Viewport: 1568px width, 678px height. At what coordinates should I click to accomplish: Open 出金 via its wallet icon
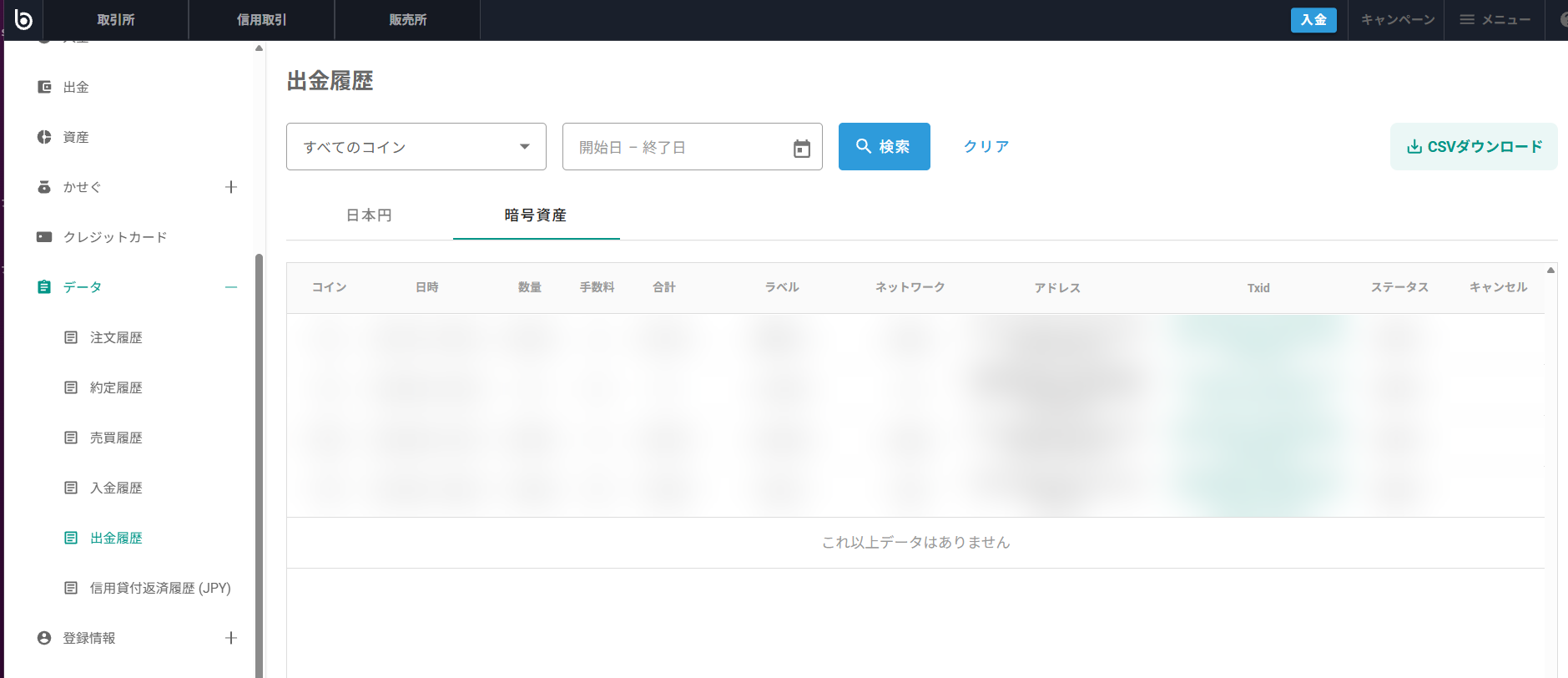click(44, 87)
